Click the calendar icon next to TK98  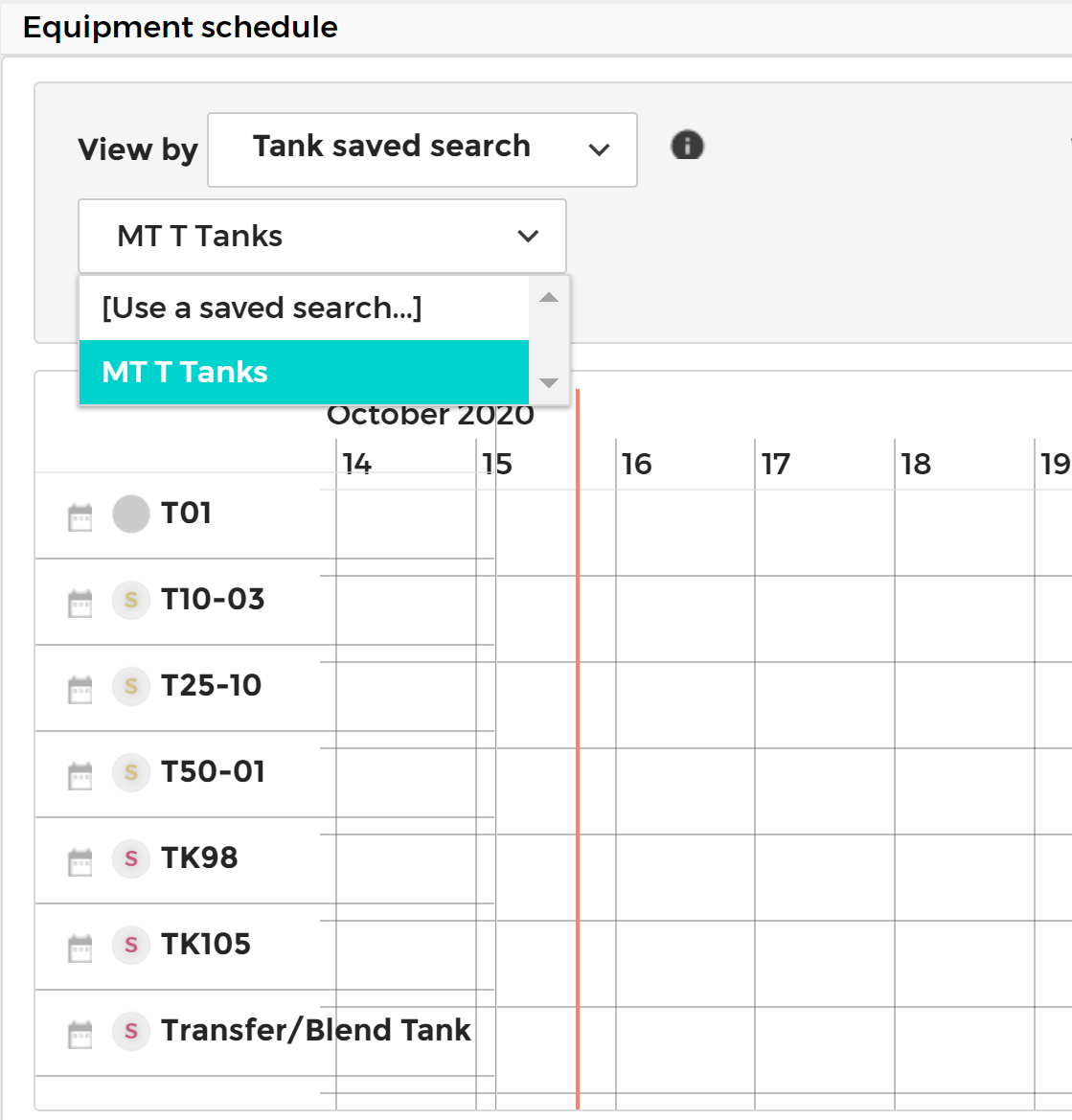pyautogui.click(x=80, y=859)
